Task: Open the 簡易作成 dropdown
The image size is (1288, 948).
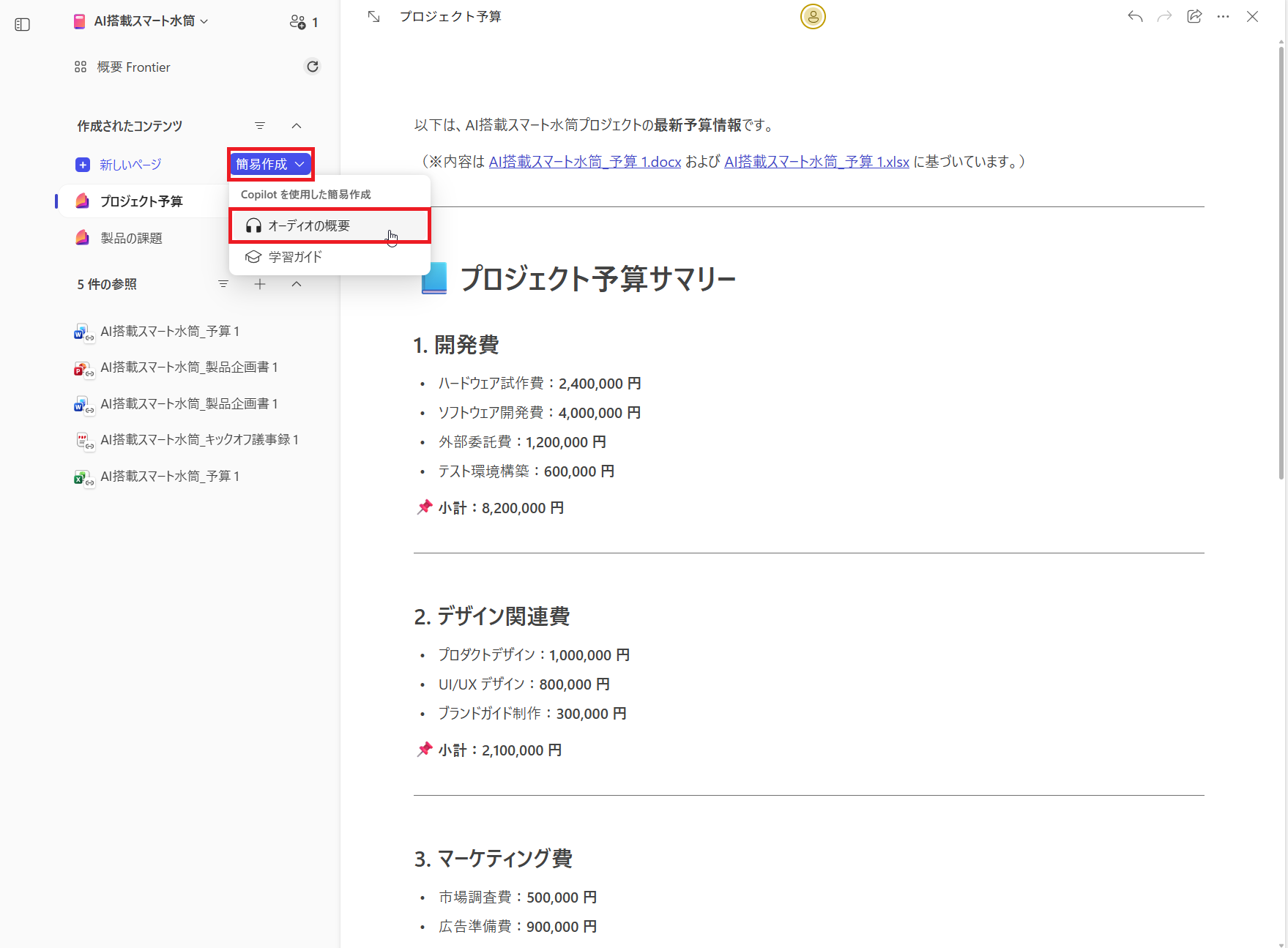Action: pos(269,164)
